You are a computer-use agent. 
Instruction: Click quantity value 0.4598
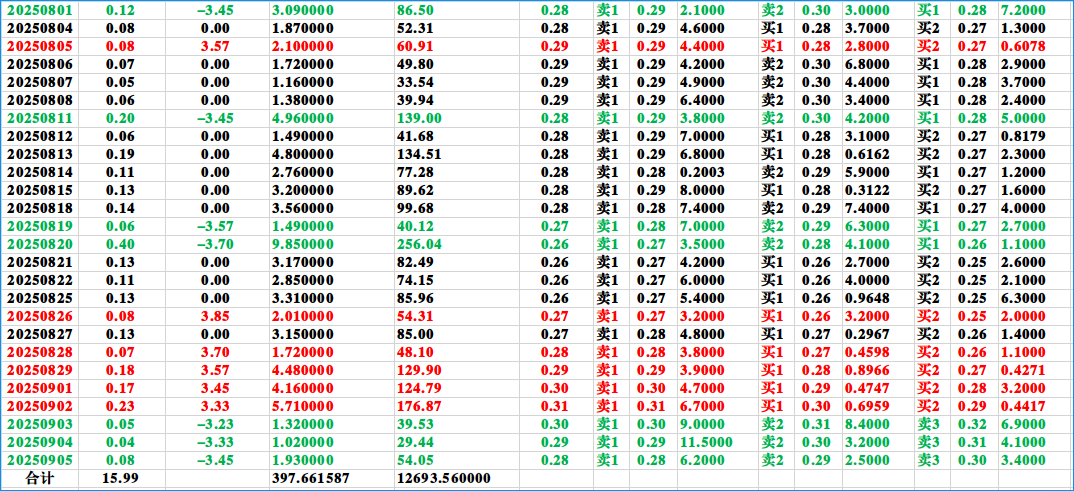click(866, 352)
